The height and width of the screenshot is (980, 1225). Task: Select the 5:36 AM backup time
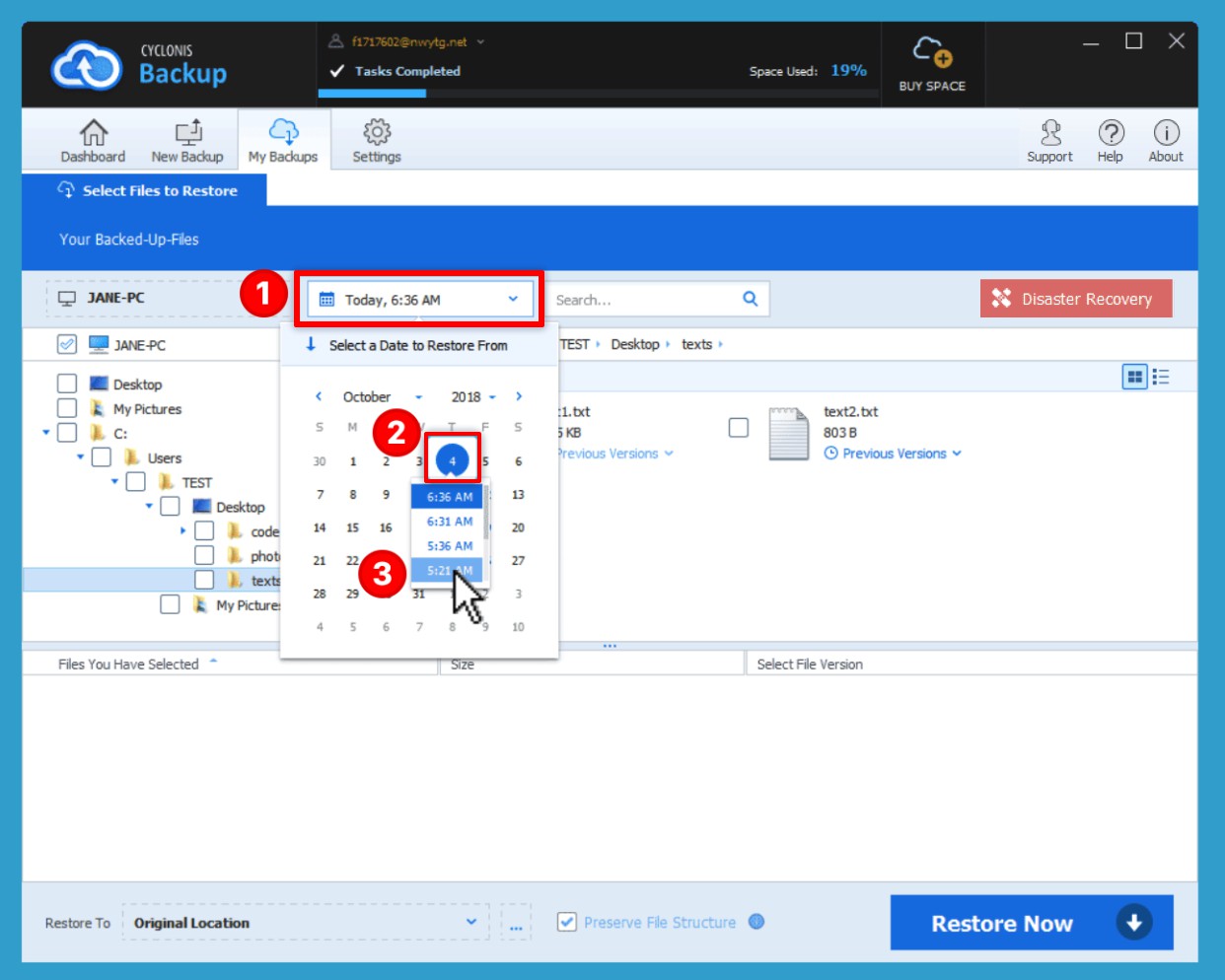point(449,546)
